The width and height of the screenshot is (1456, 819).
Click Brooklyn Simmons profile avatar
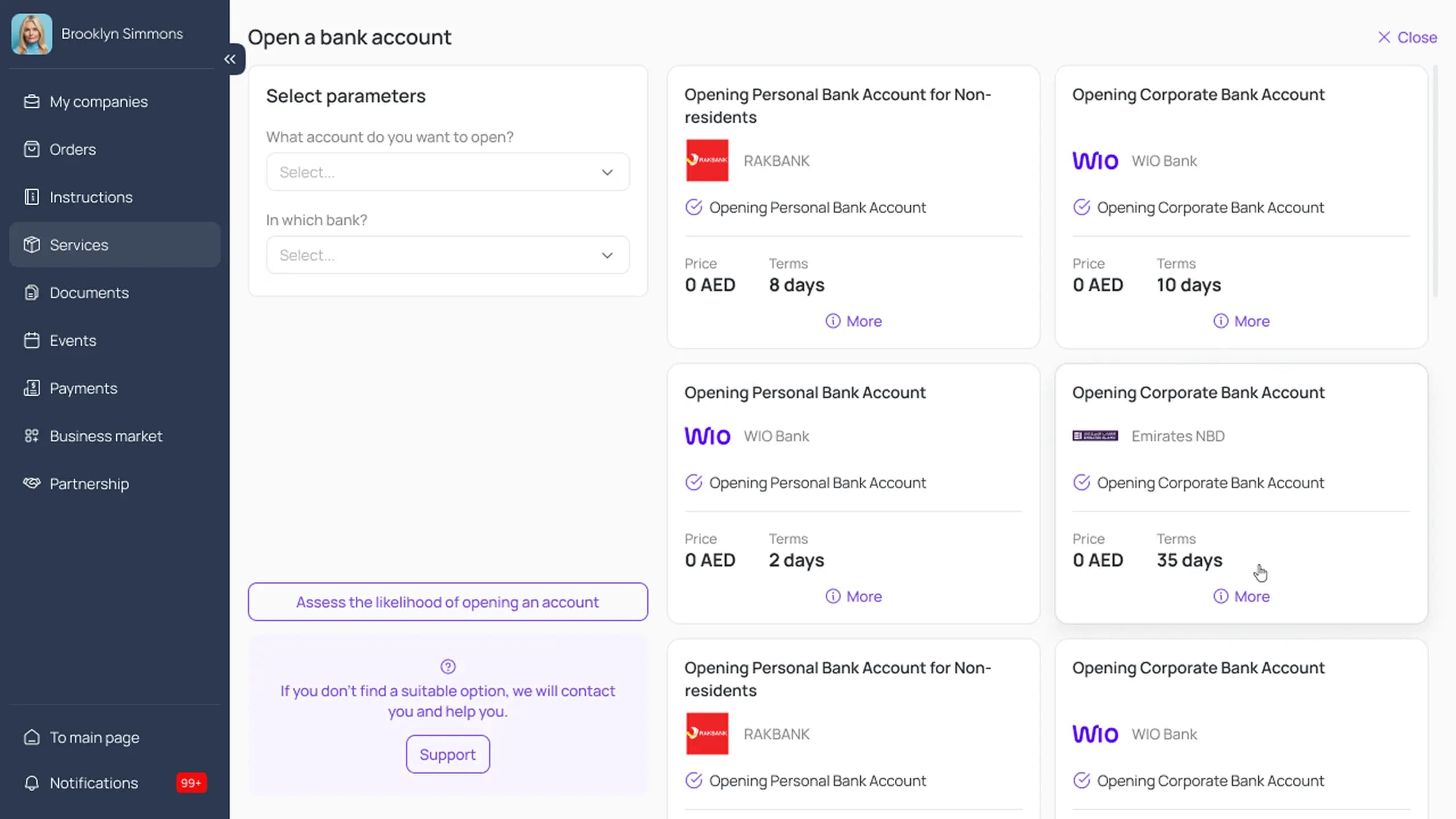(x=32, y=34)
